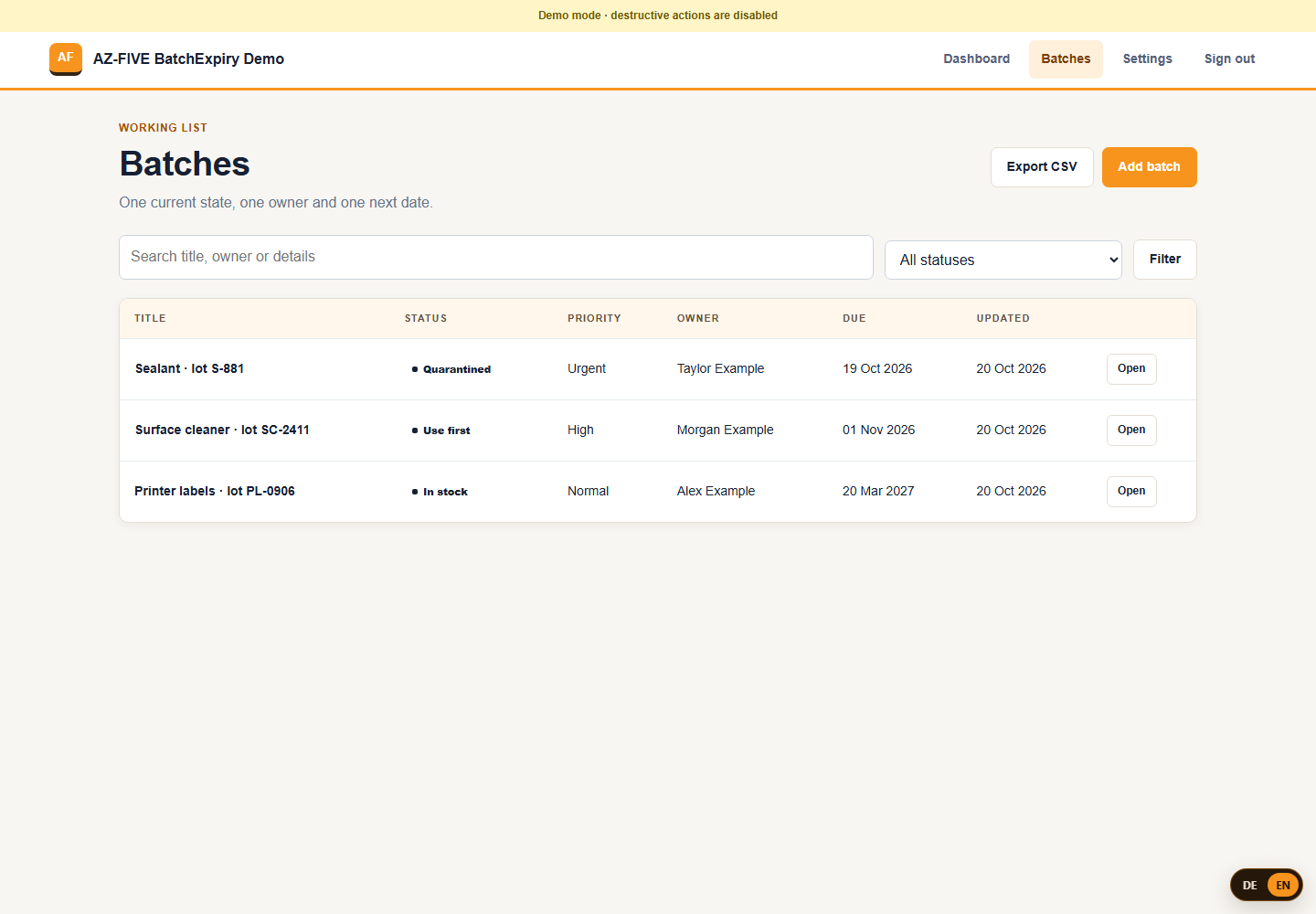Click due date 20 Mar 2027
Screen dimensions: 1316x914
[878, 492]
